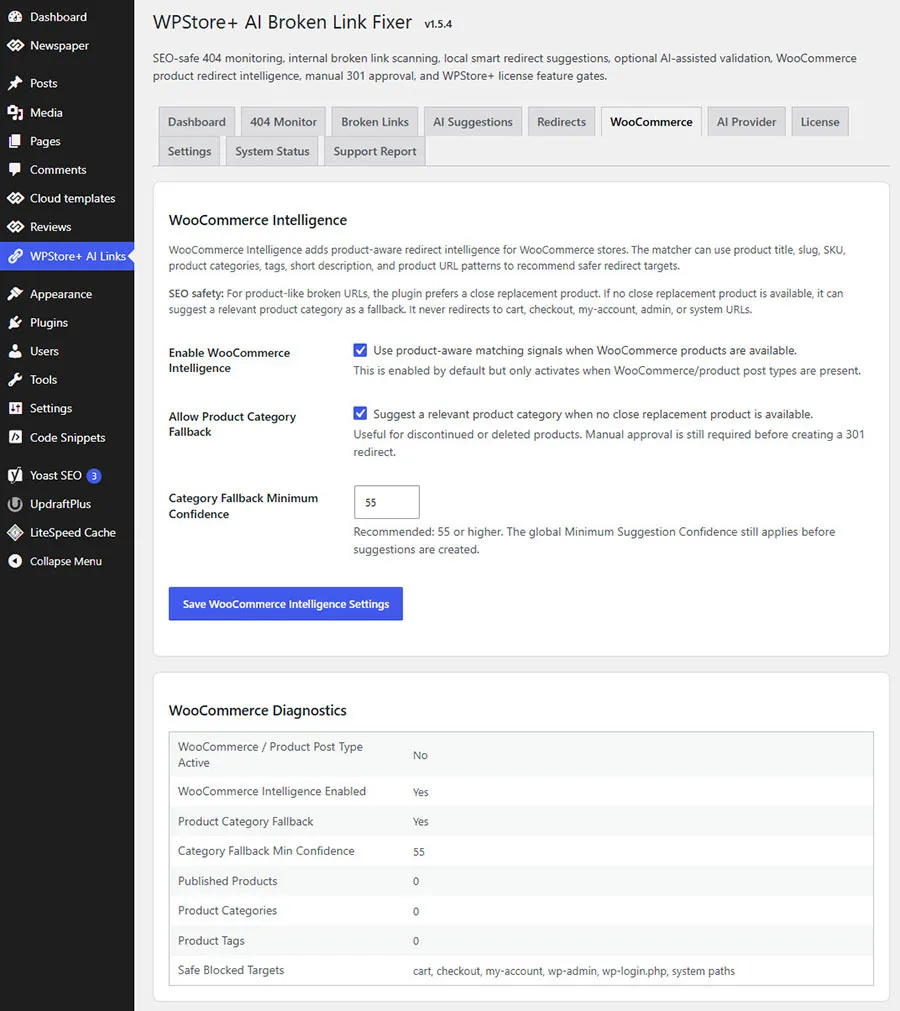This screenshot has height=1011, width=900.
Task: Click the Yoast SEO notification badge 3
Action: coord(94,476)
